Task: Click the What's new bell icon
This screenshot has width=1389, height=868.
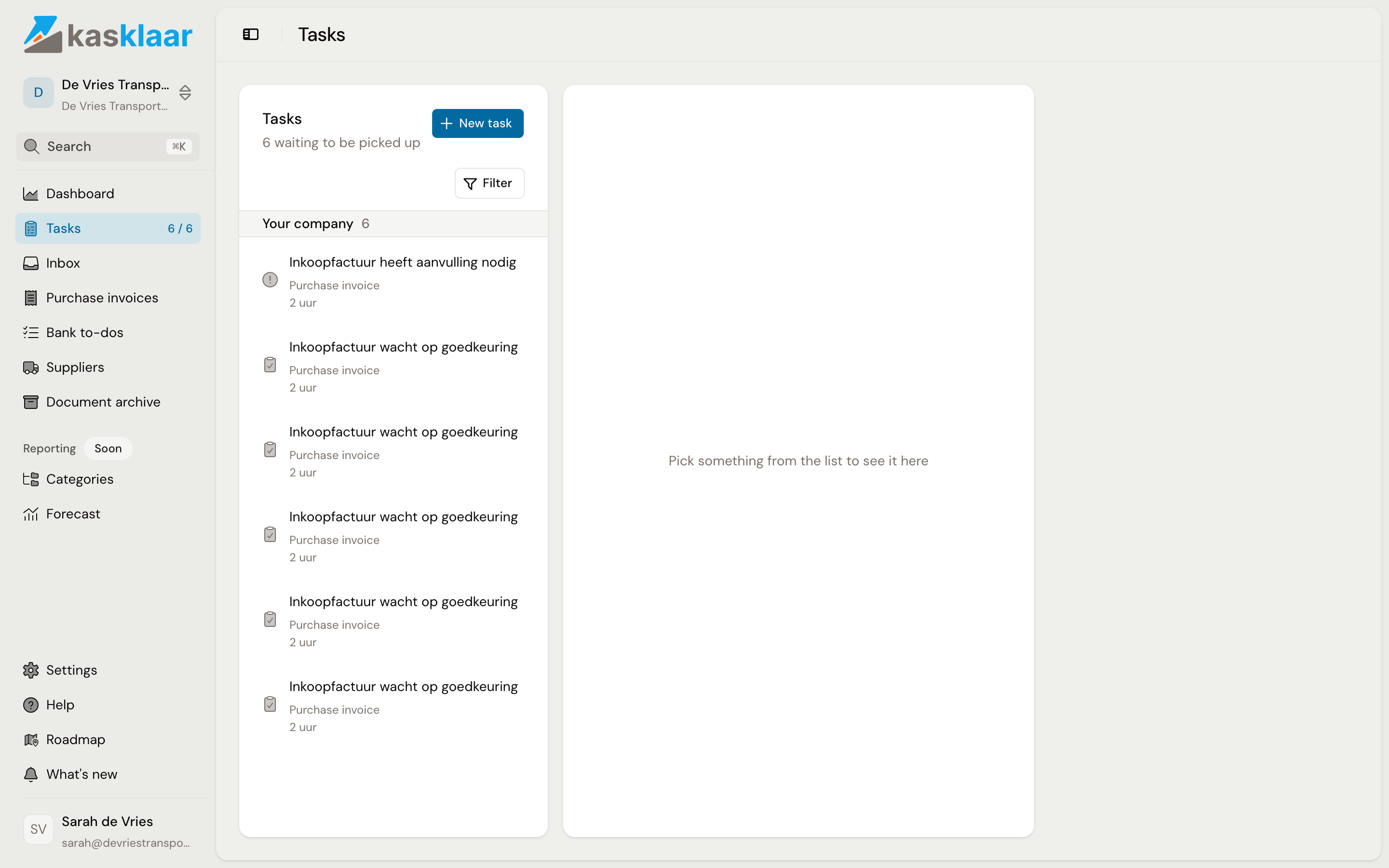Action: click(31, 774)
